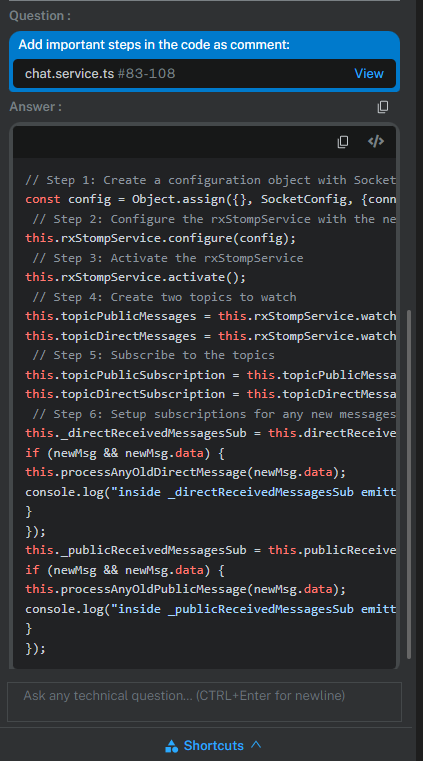The width and height of the screenshot is (423, 761).
Task: Click the answer panel vertical scrollbar
Action: [409, 484]
